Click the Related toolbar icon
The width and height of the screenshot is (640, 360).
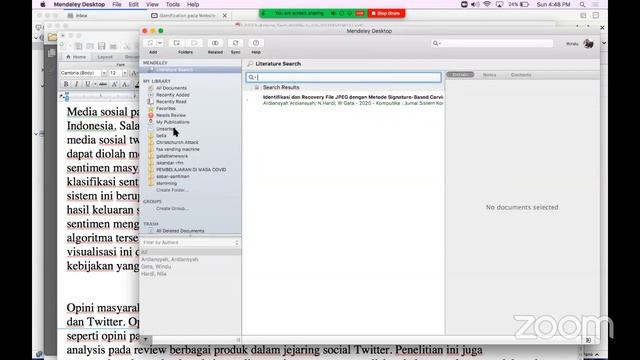click(215, 43)
